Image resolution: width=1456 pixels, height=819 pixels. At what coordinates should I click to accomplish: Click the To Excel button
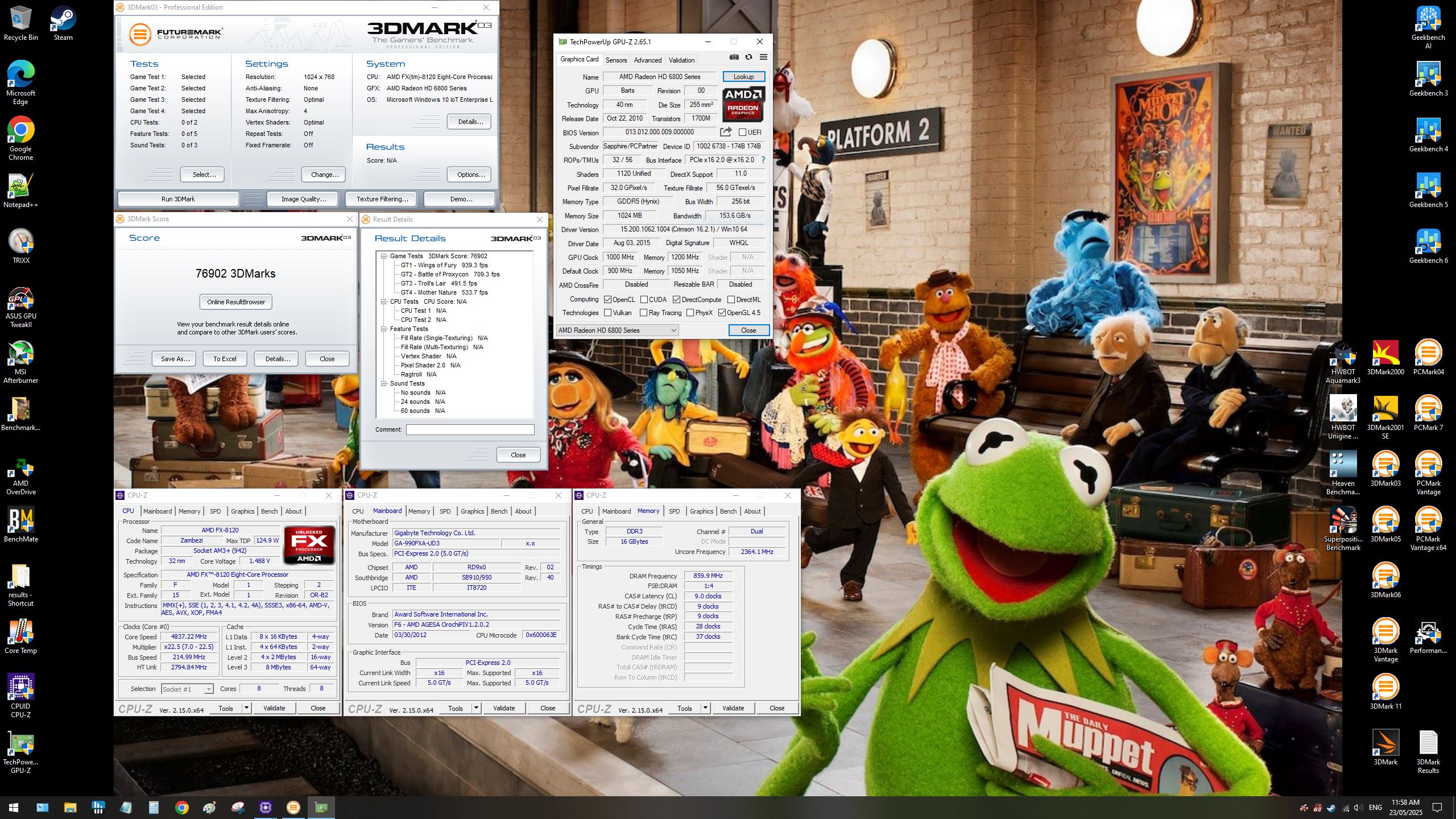pos(225,359)
